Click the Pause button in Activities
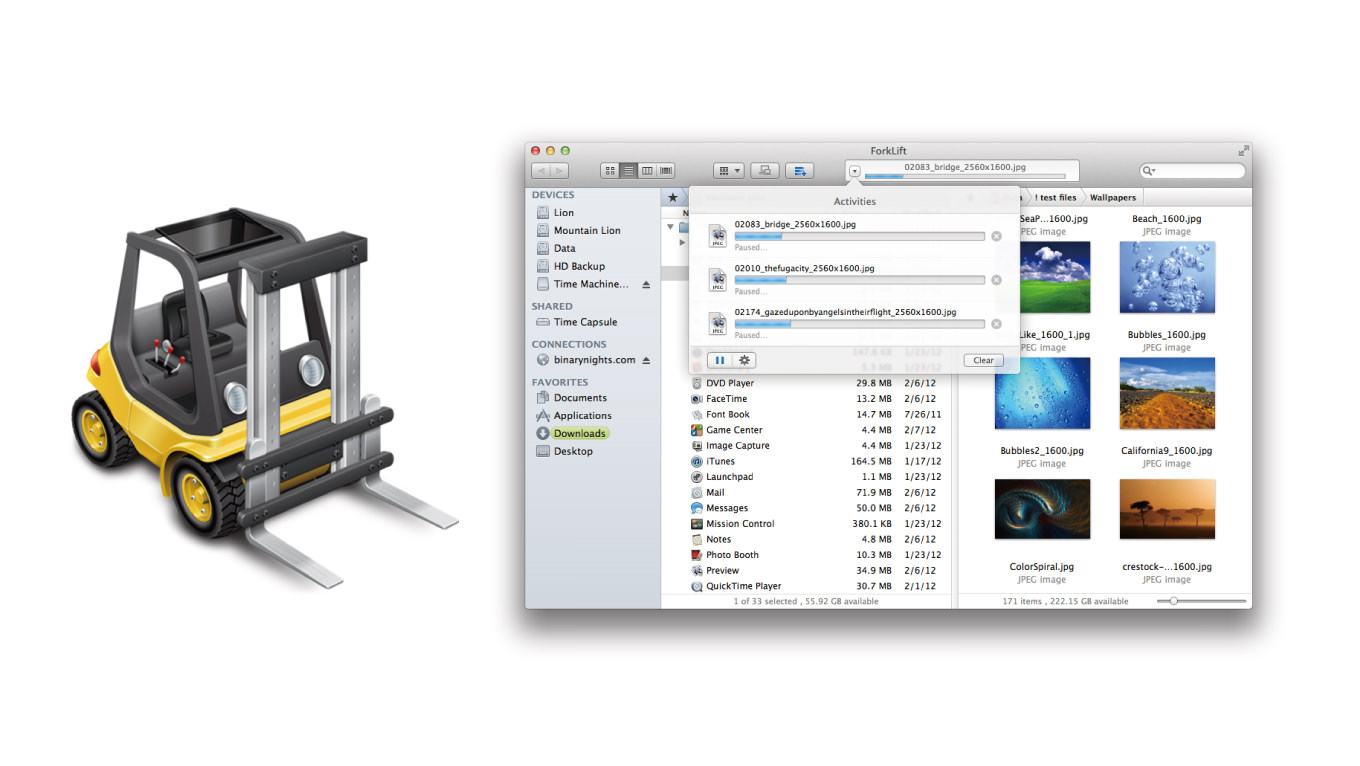 click(x=720, y=360)
